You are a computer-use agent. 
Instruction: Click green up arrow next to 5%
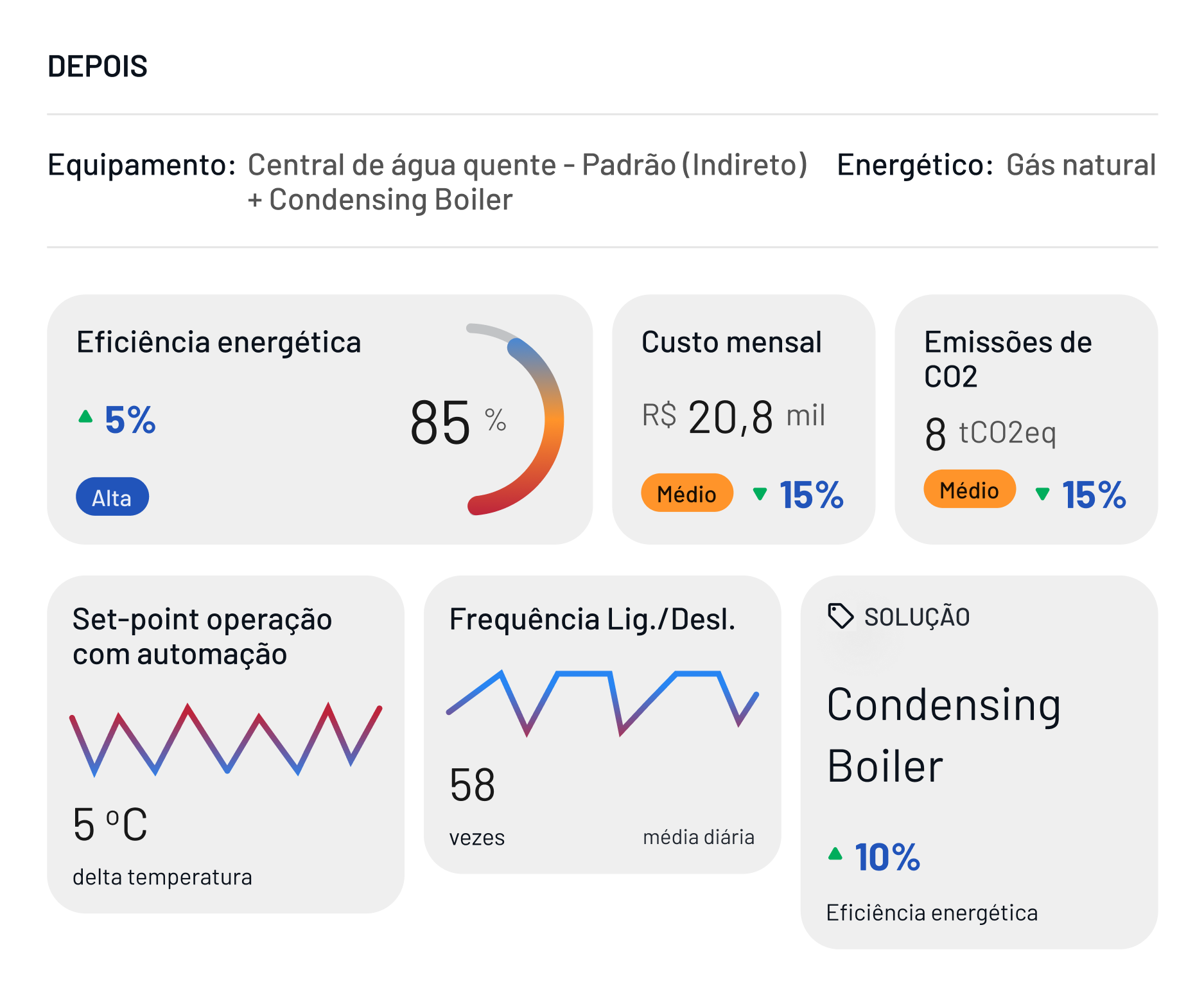[85, 417]
